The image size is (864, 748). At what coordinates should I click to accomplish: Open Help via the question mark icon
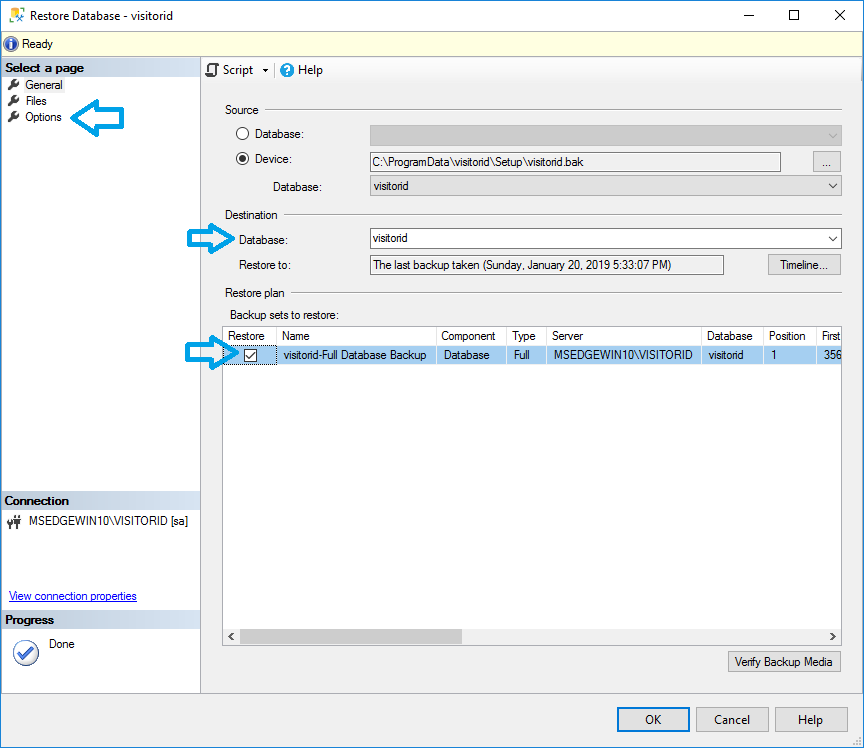287,70
